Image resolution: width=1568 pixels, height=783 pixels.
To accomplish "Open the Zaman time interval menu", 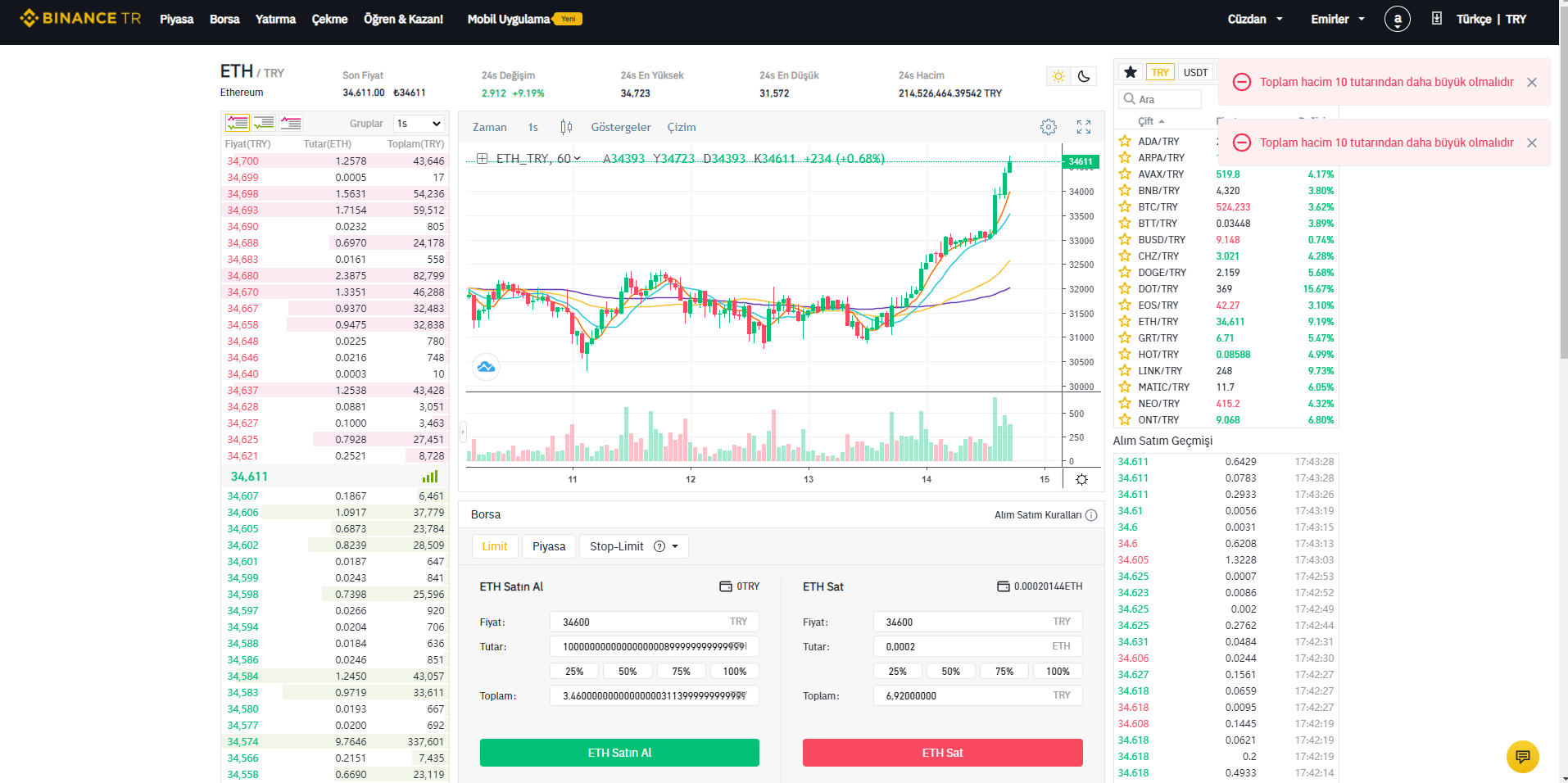I will click(490, 127).
